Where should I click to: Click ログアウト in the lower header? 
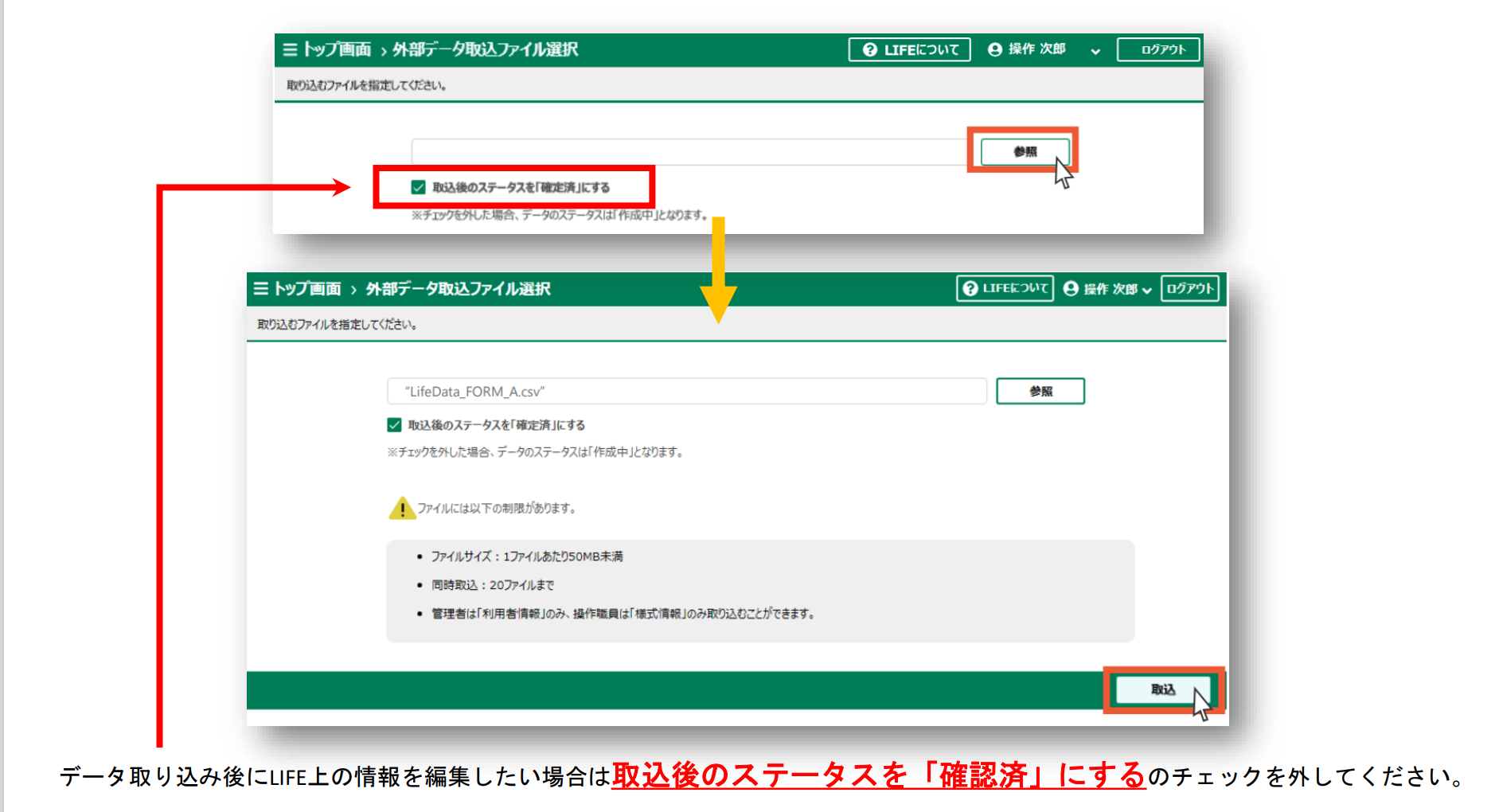(1189, 288)
